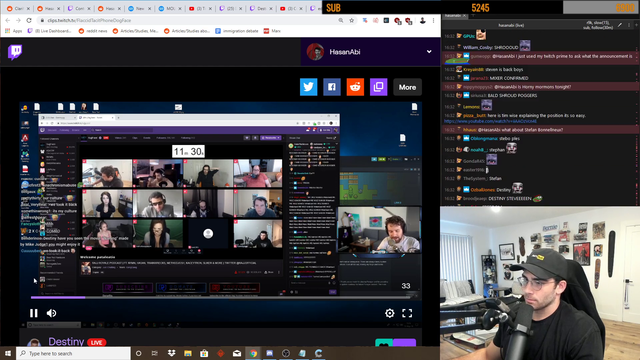The image size is (640, 360).
Task: Open Task View on taskbar
Action: click(x=155, y=353)
